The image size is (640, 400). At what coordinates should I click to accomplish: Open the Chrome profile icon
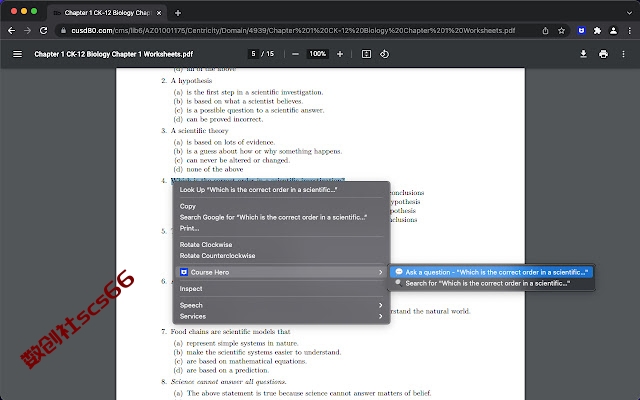[x=613, y=31]
